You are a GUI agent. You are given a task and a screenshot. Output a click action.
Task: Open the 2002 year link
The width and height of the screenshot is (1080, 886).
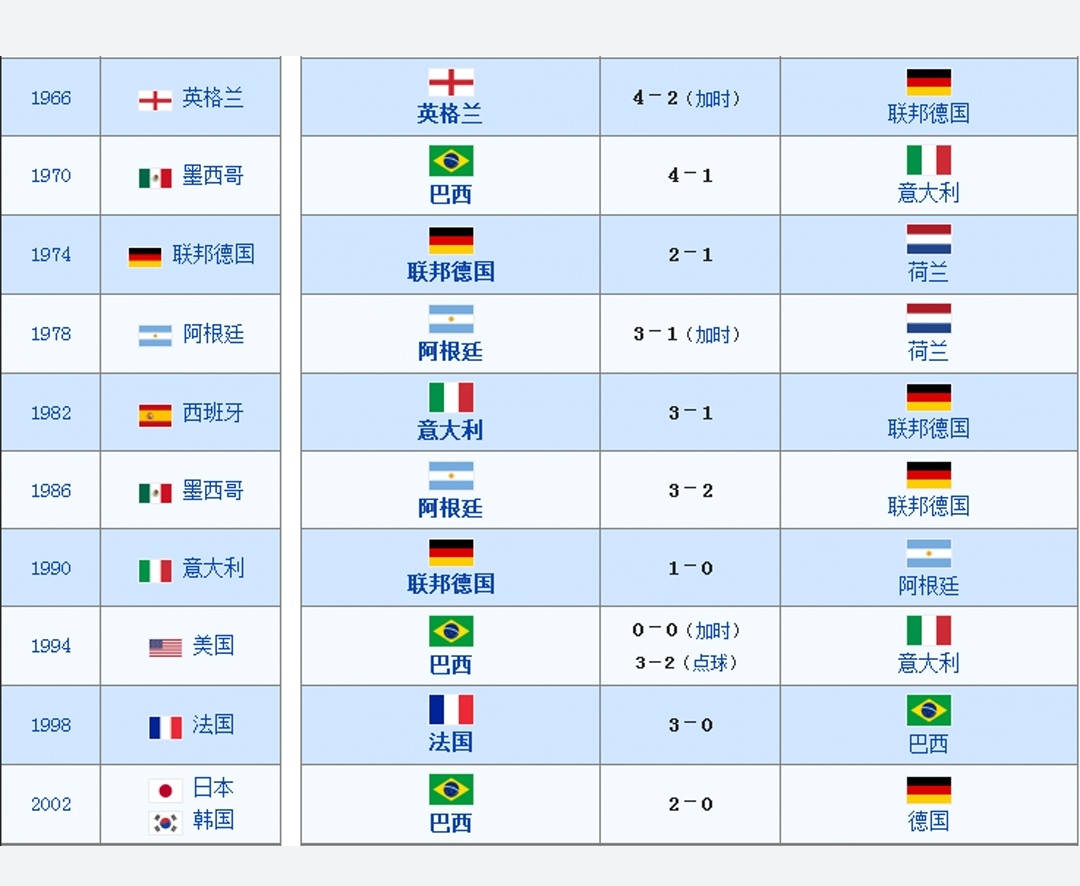point(51,804)
